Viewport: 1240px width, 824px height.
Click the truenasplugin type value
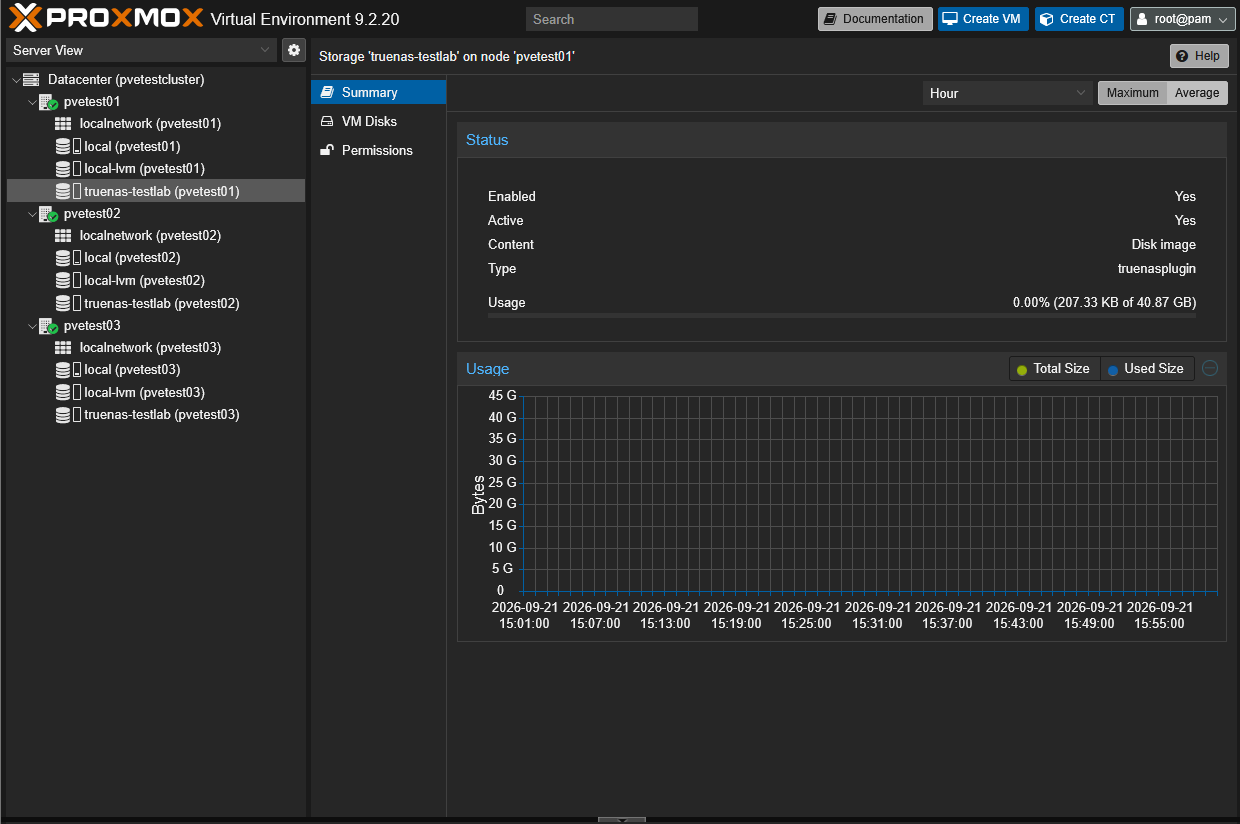[x=1157, y=268]
